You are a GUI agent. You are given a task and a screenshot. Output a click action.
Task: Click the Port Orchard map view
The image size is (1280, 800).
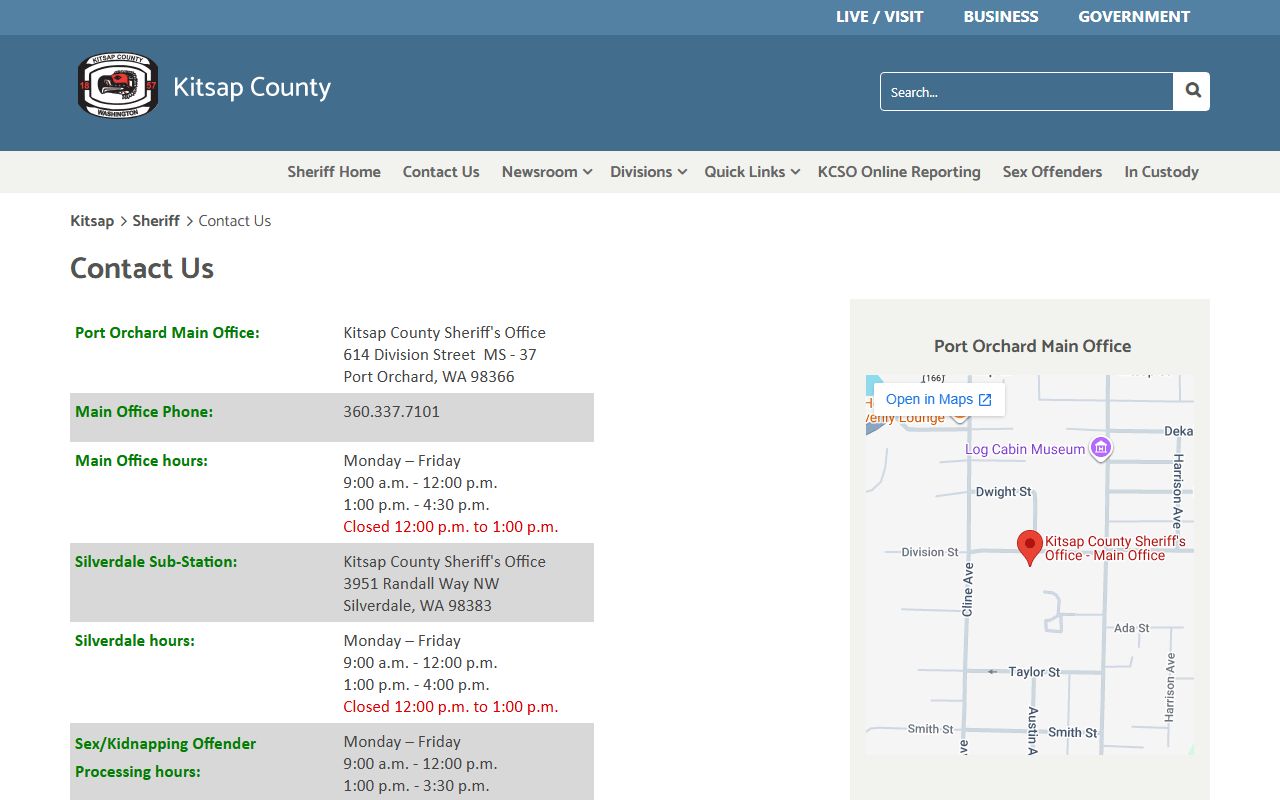pyautogui.click(x=1030, y=565)
